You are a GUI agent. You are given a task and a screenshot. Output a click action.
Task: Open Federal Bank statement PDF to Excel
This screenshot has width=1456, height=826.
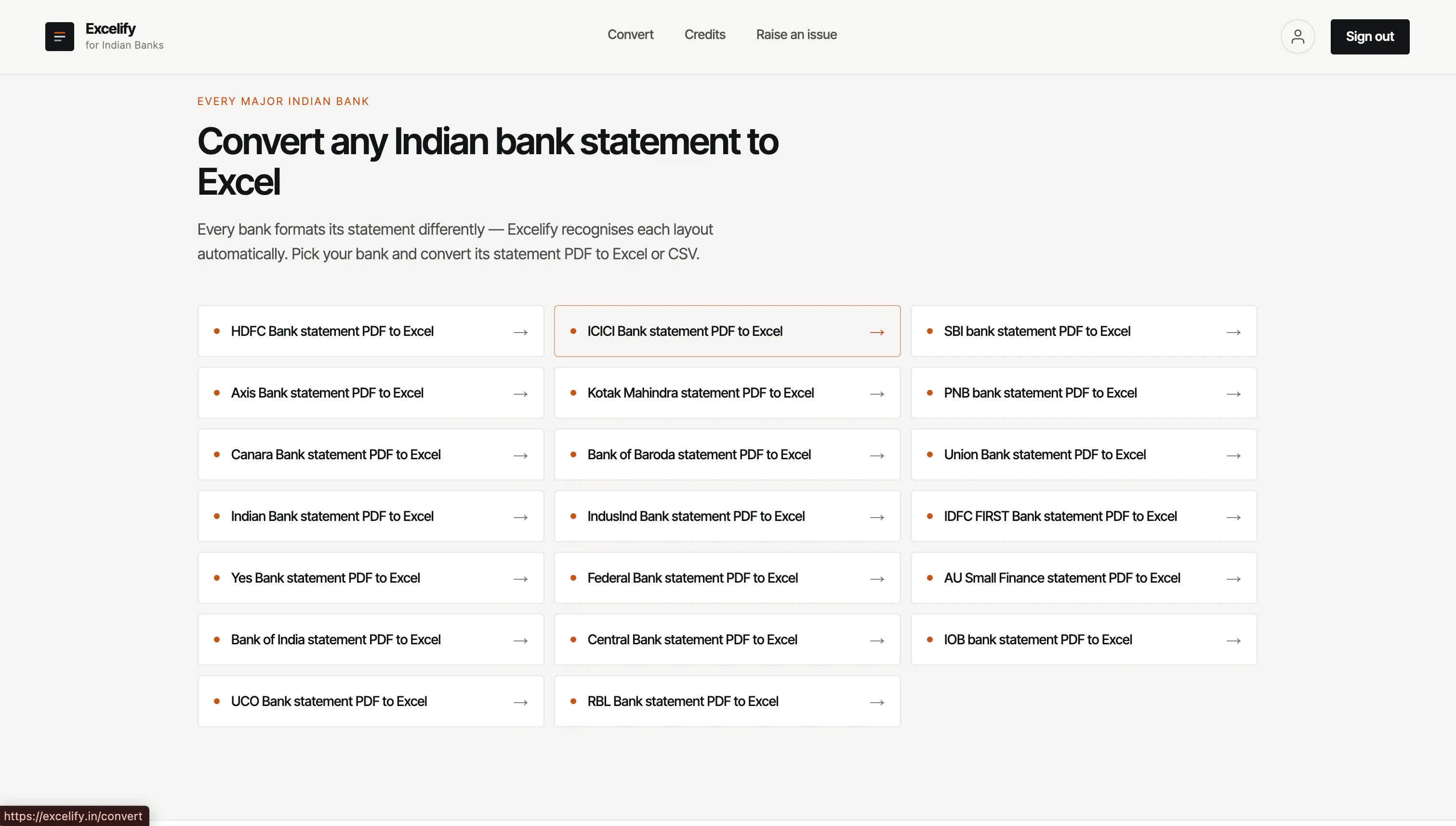[x=727, y=577]
